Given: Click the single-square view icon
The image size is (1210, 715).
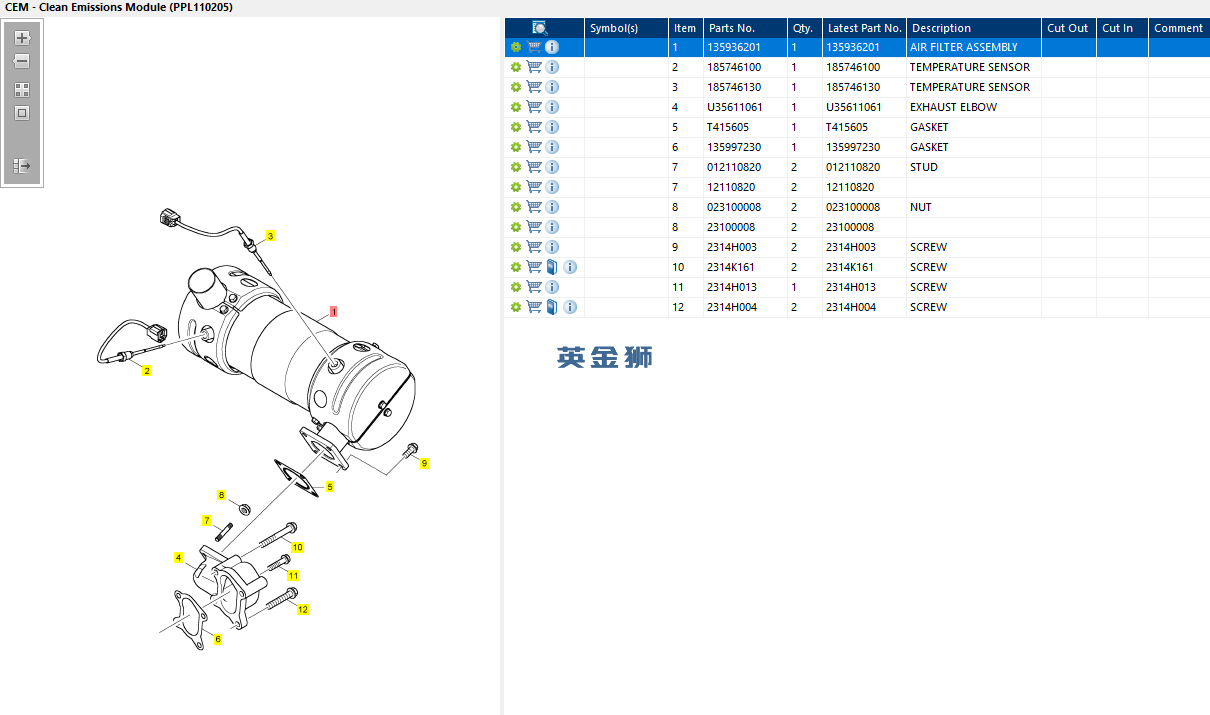Looking at the screenshot, I should pos(22,113).
